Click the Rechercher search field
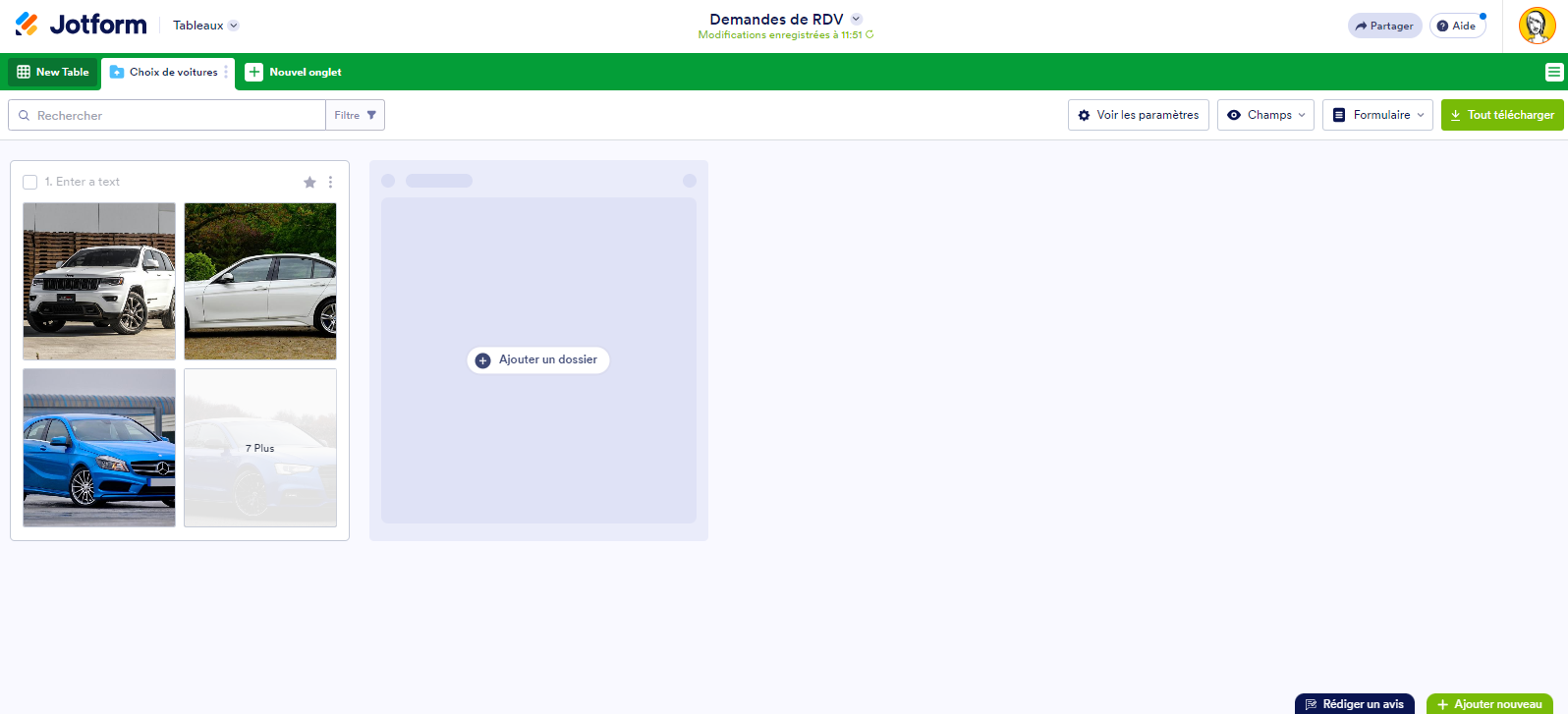This screenshot has height=714, width=1568. coord(167,115)
